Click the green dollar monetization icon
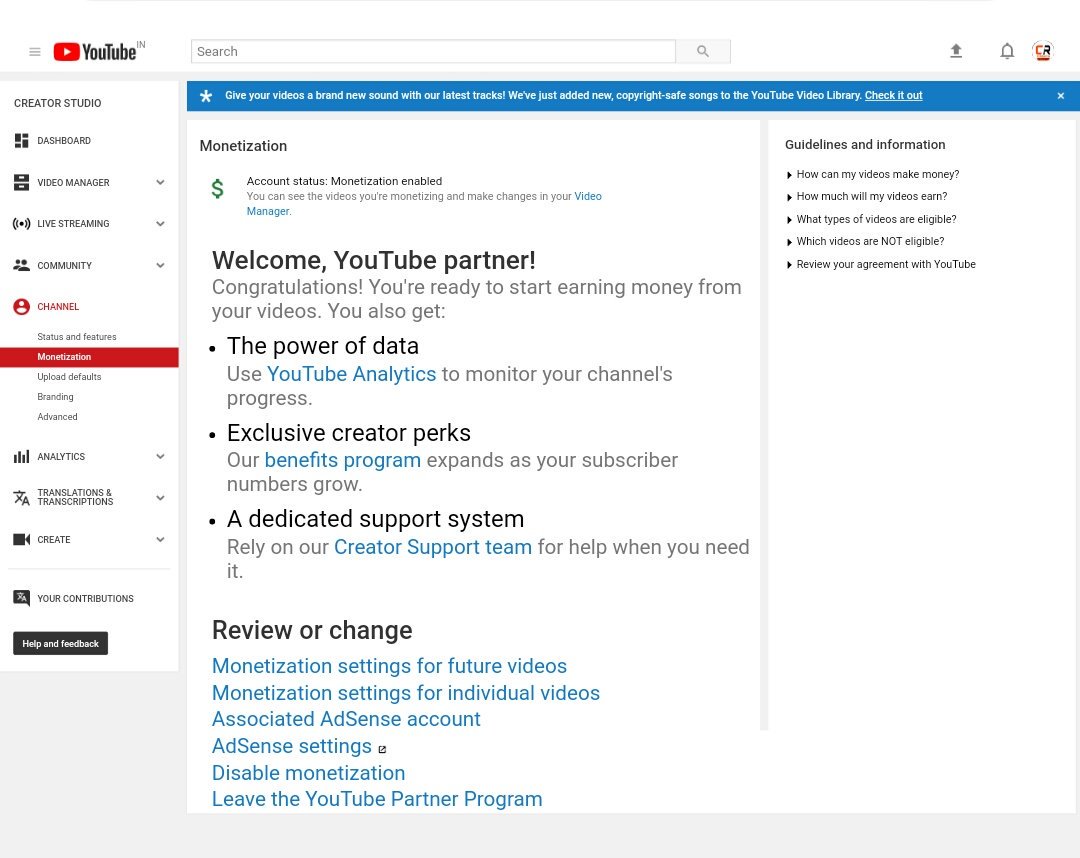 point(218,189)
